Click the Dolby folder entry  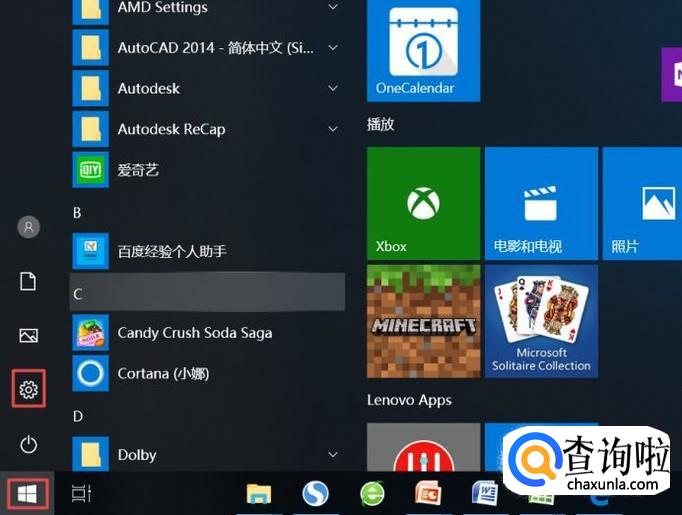[x=209, y=453]
